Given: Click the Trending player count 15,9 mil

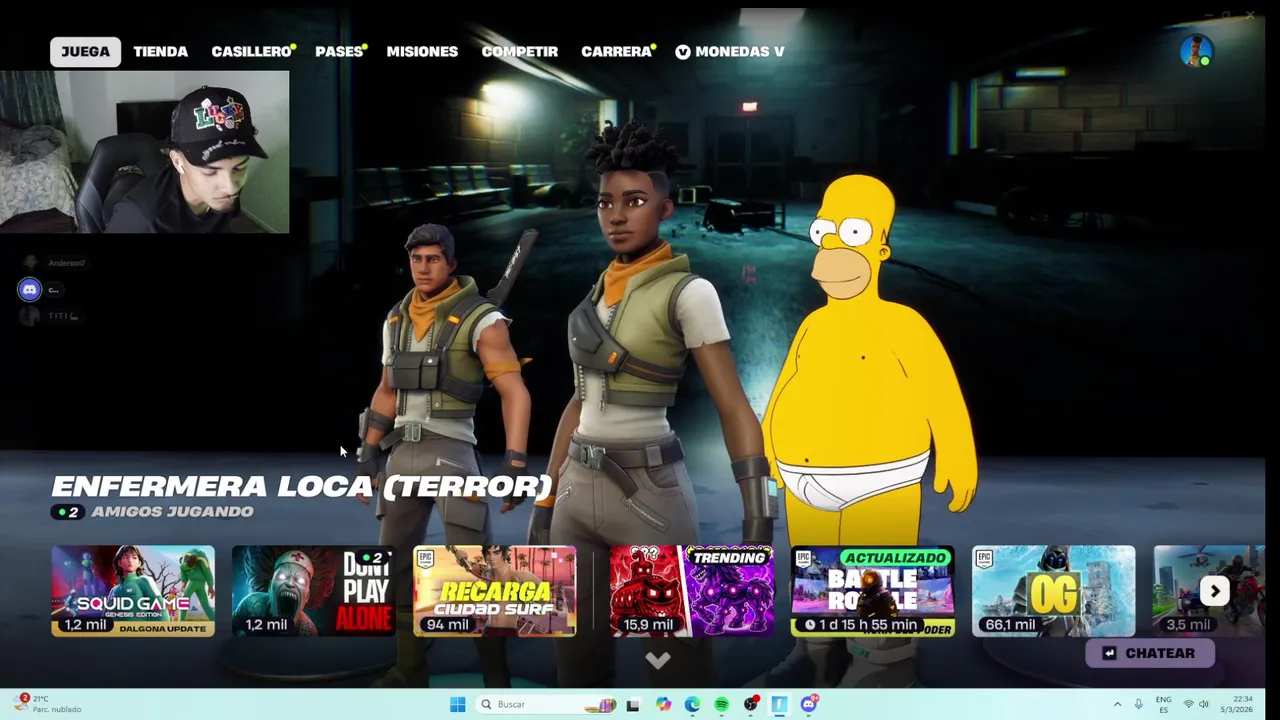Looking at the screenshot, I should coord(648,624).
